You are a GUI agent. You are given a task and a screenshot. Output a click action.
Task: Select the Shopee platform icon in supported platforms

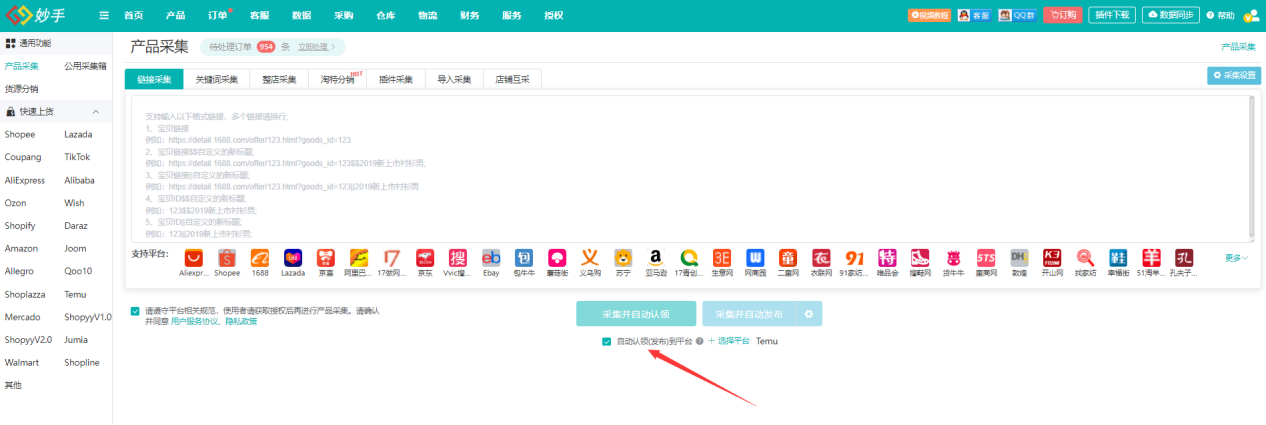point(226,258)
